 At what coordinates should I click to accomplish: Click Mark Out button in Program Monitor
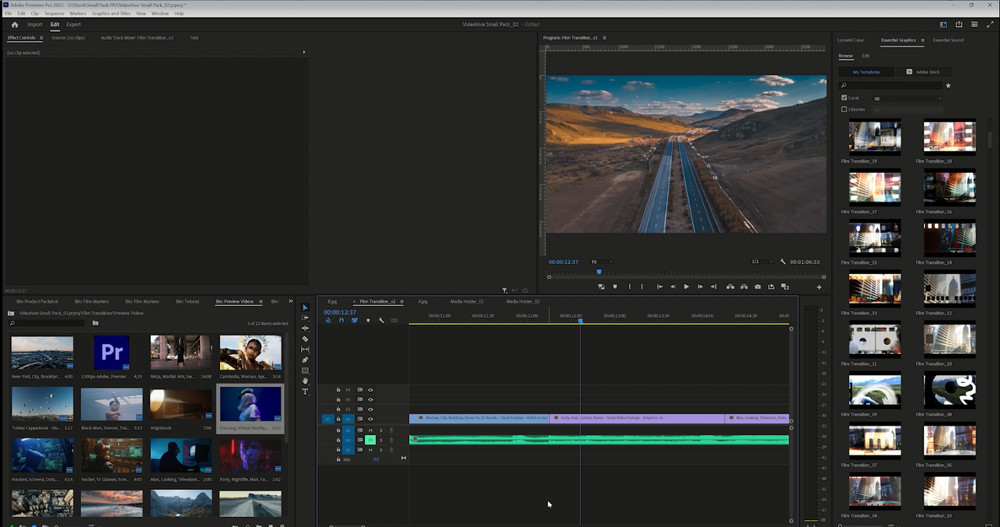pos(642,286)
